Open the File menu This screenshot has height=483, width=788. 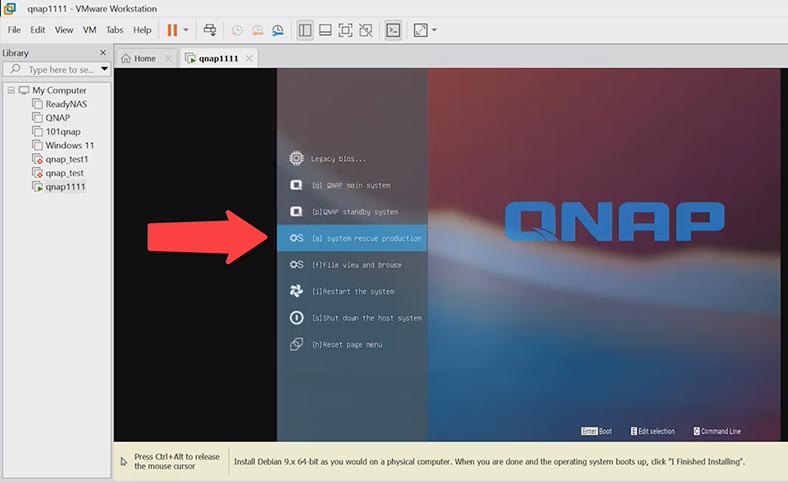point(14,30)
